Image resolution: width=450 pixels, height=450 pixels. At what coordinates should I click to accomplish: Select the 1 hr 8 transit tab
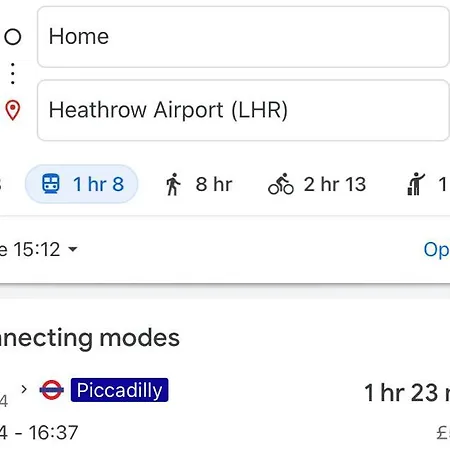82,184
